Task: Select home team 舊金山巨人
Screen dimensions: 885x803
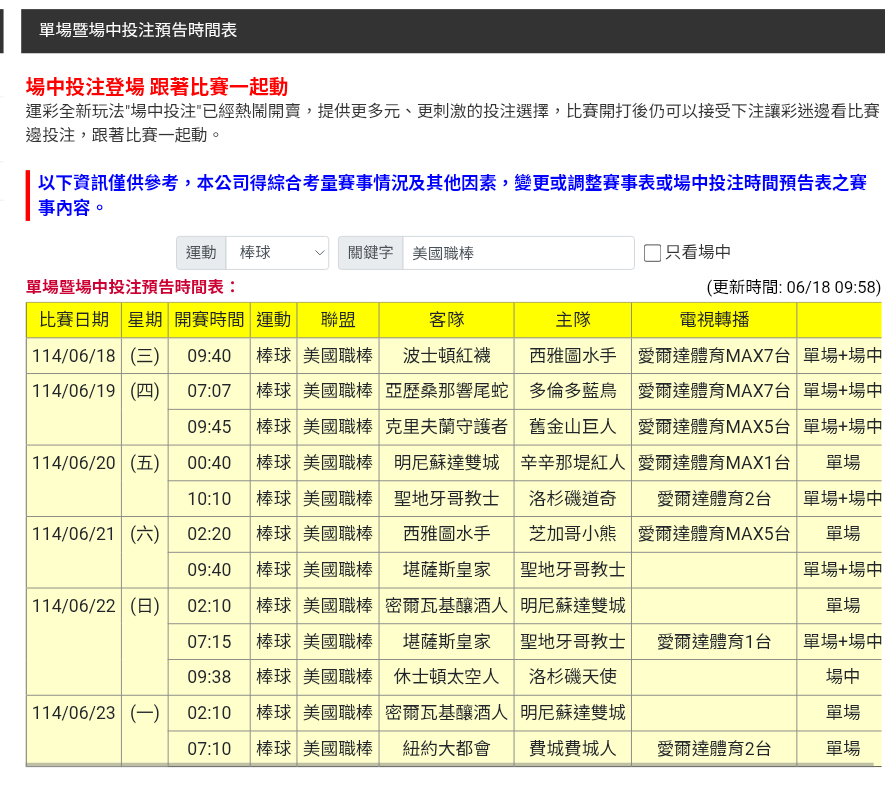Action: (573, 427)
